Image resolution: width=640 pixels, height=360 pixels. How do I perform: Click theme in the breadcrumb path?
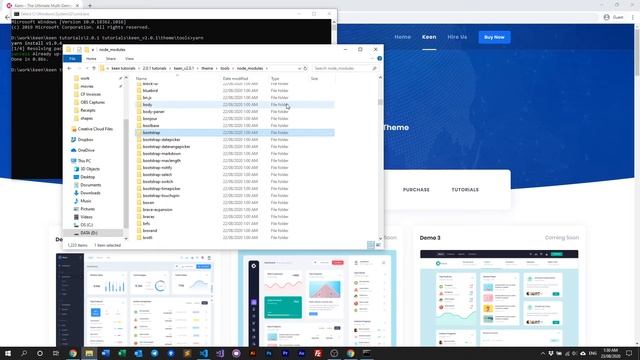[207, 69]
